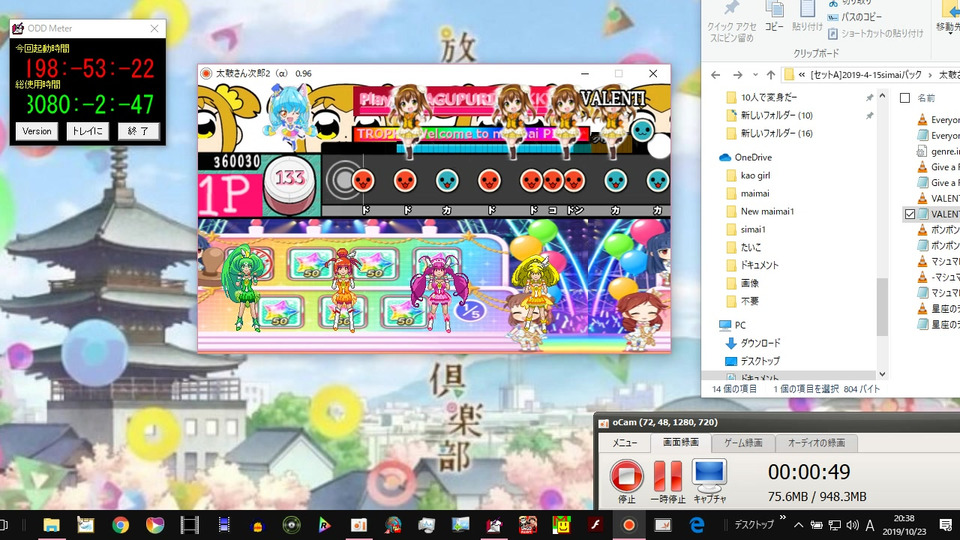This screenshot has width=960, height=540.
Task: Open File Explorer from taskbar
Action: pos(51,525)
